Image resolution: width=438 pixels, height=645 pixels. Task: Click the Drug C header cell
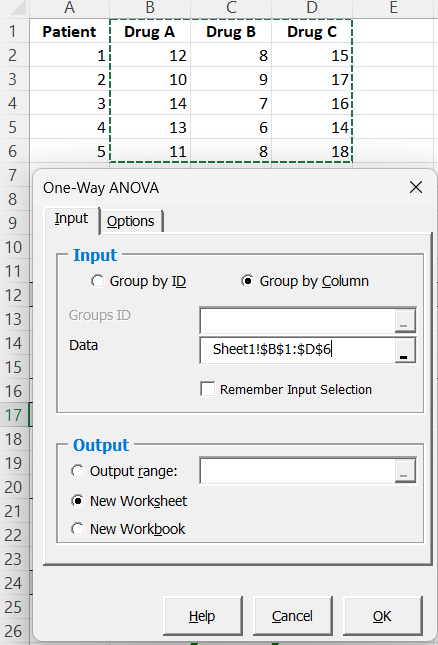(x=312, y=31)
